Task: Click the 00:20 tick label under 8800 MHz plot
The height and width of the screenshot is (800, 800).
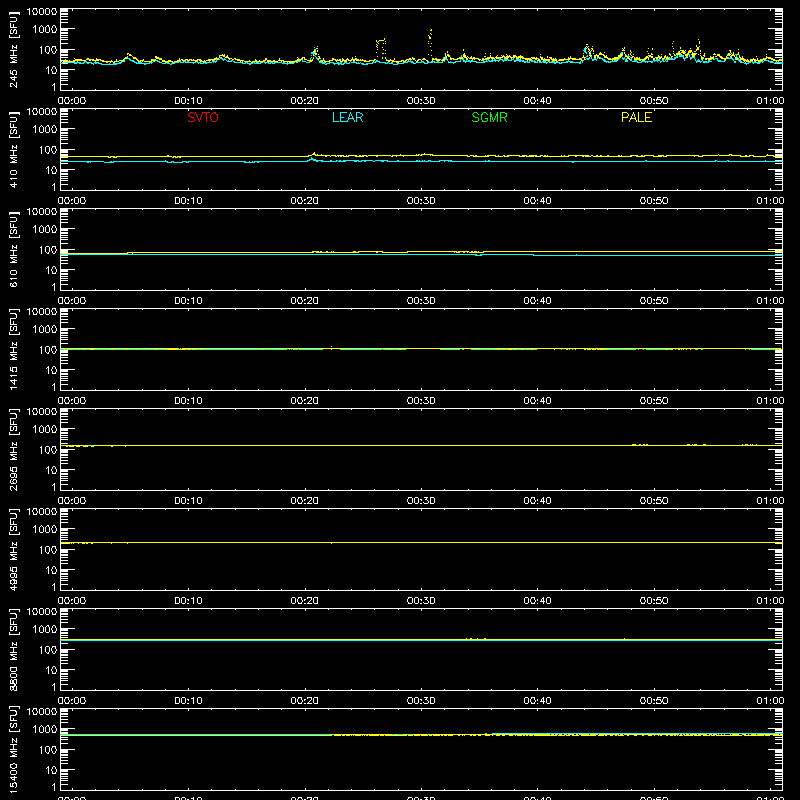Action: pyautogui.click(x=305, y=701)
